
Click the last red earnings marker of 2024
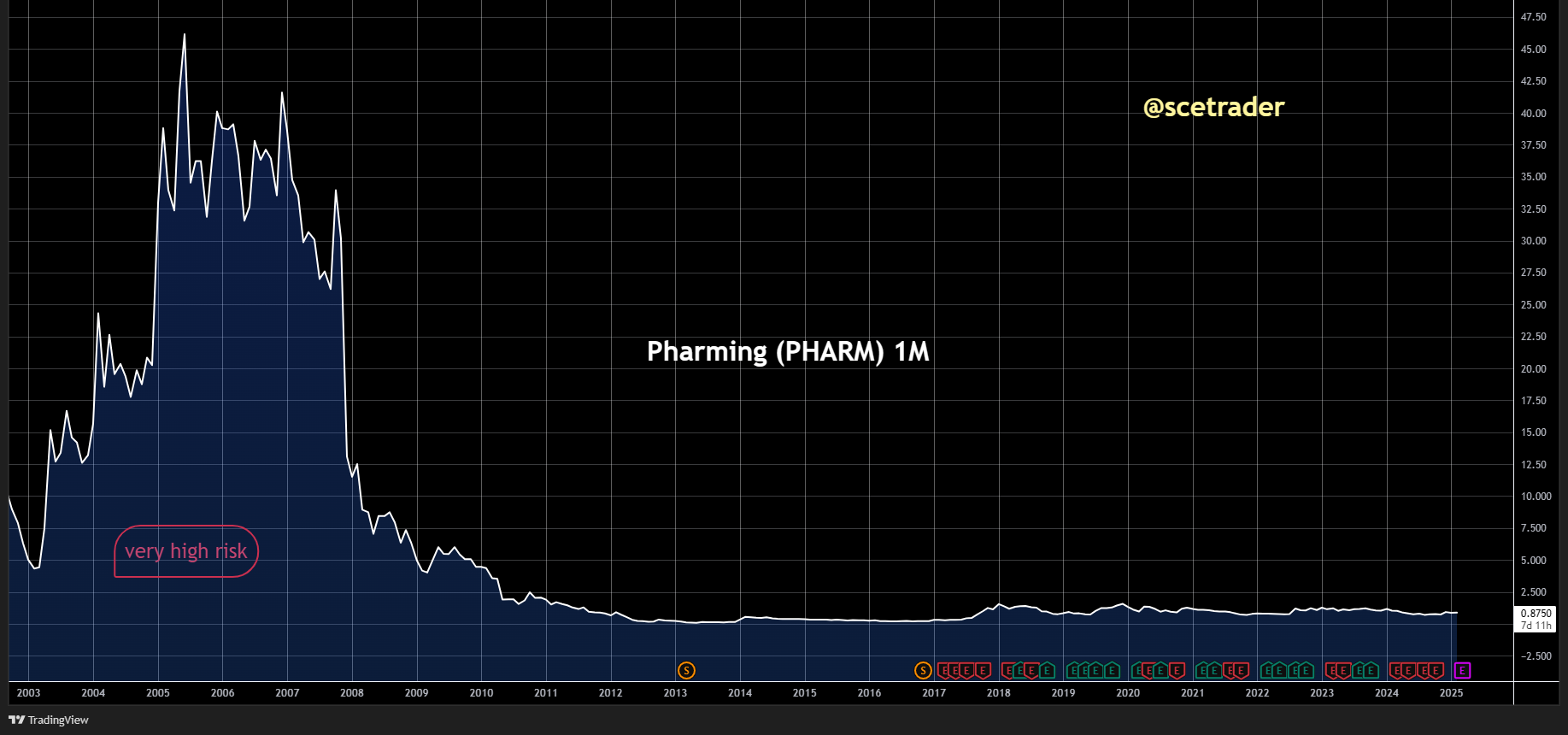pyautogui.click(x=1436, y=671)
